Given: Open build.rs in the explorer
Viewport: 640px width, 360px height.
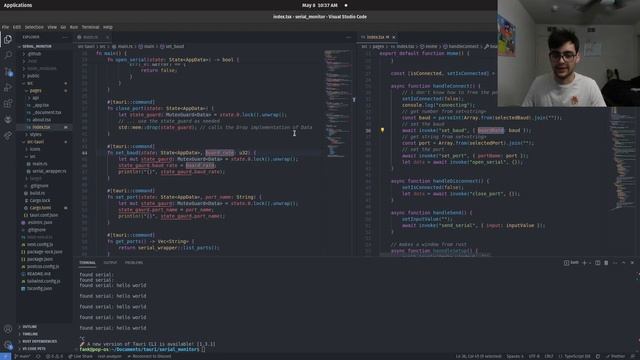Looking at the screenshot, I should (x=37, y=193).
